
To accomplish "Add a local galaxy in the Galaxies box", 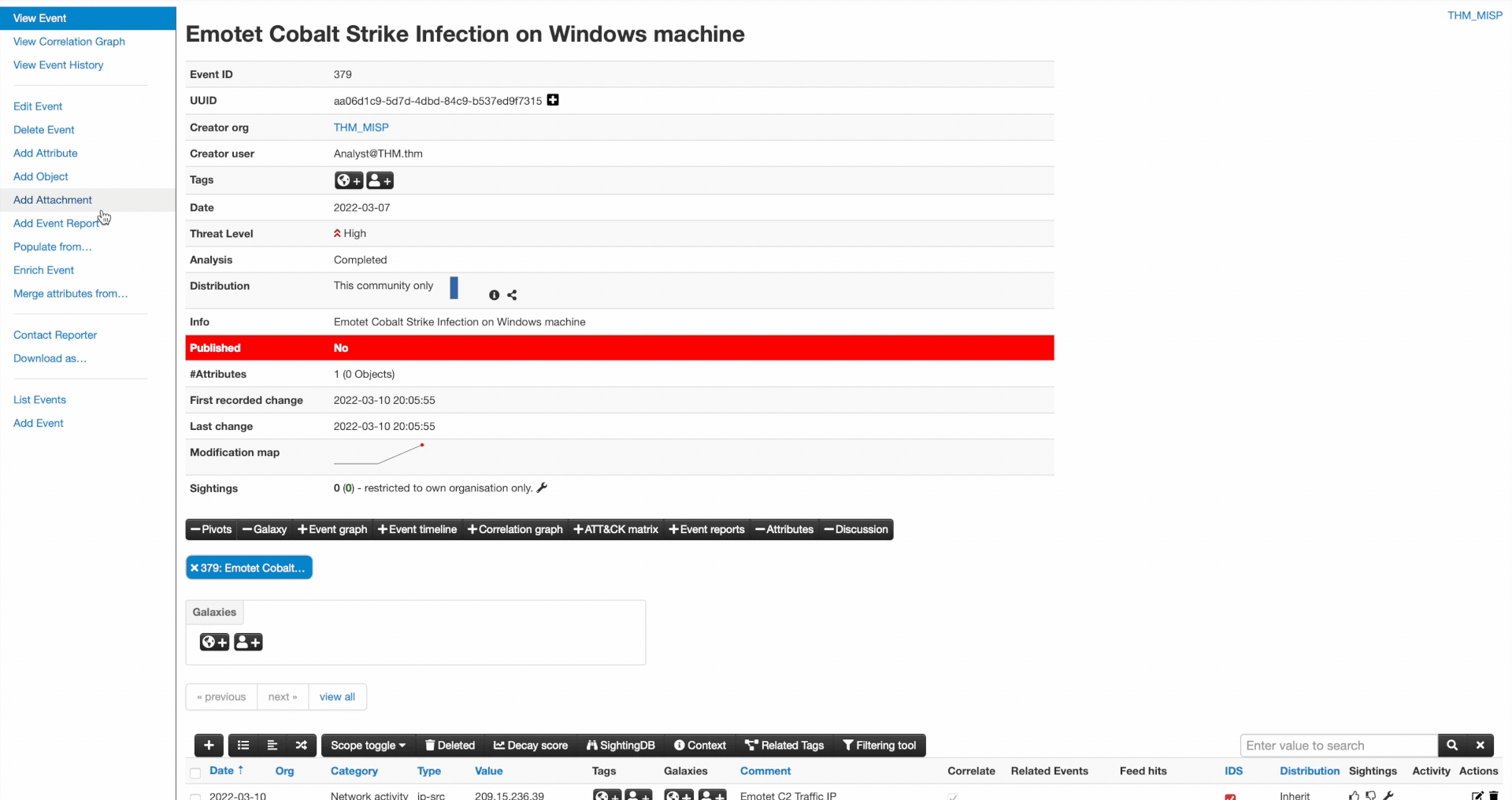I will (248, 642).
